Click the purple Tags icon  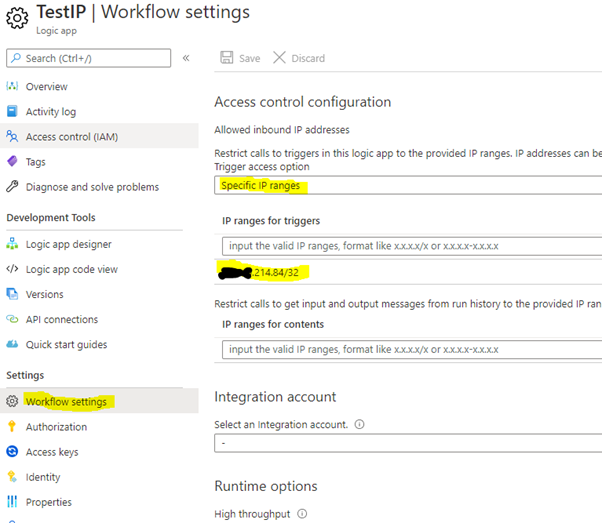click(x=12, y=161)
